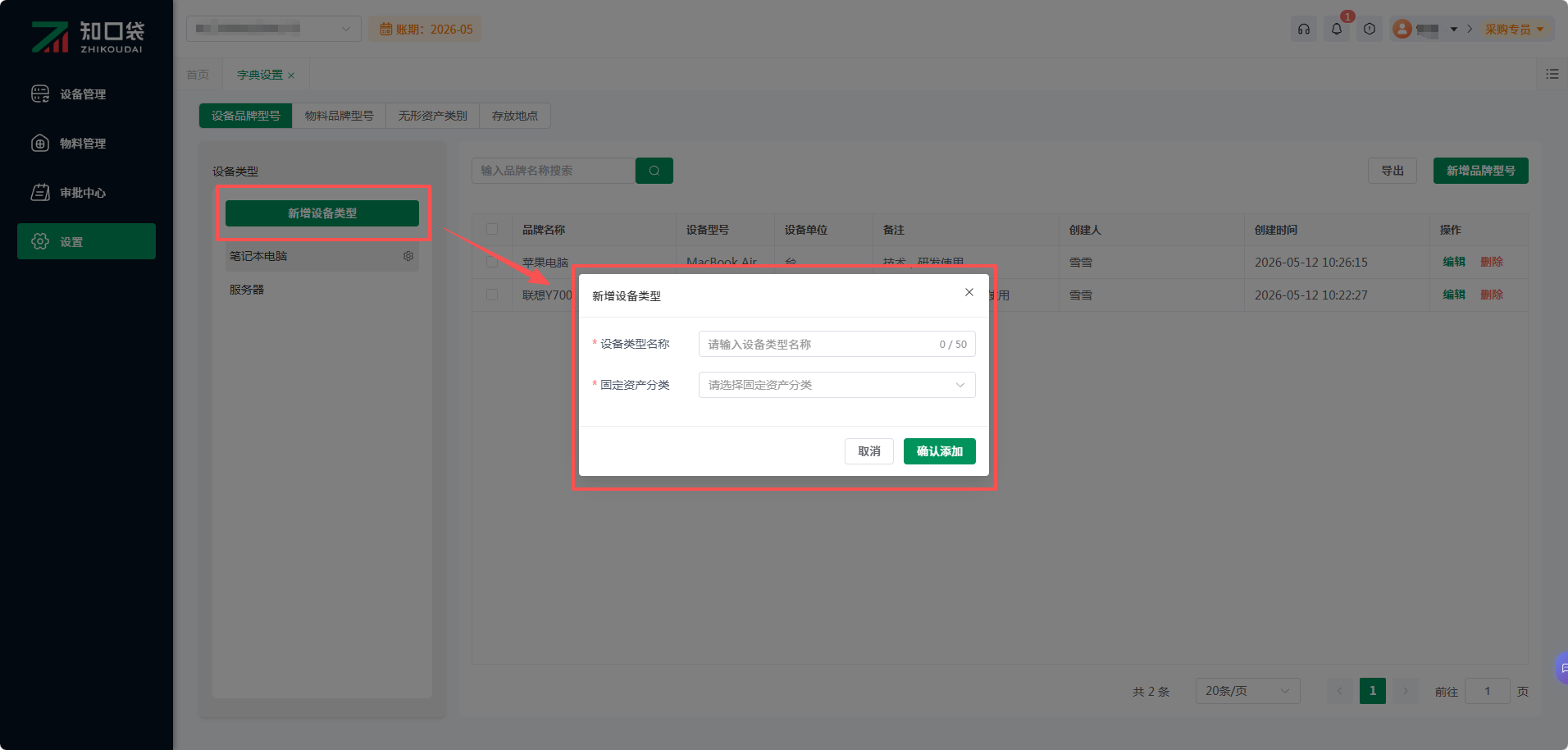This screenshot has width=1568, height=750.
Task: Select the 物料品牌型号 tab
Action: (x=340, y=116)
